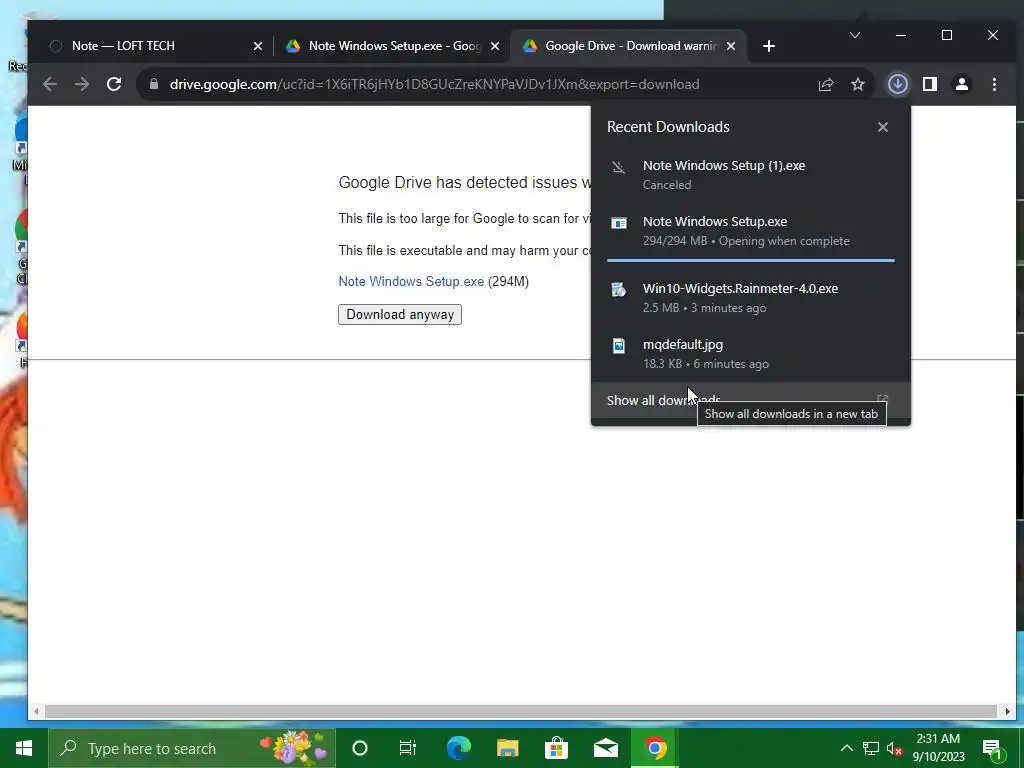Open Task View on the taskbar

[x=408, y=748]
